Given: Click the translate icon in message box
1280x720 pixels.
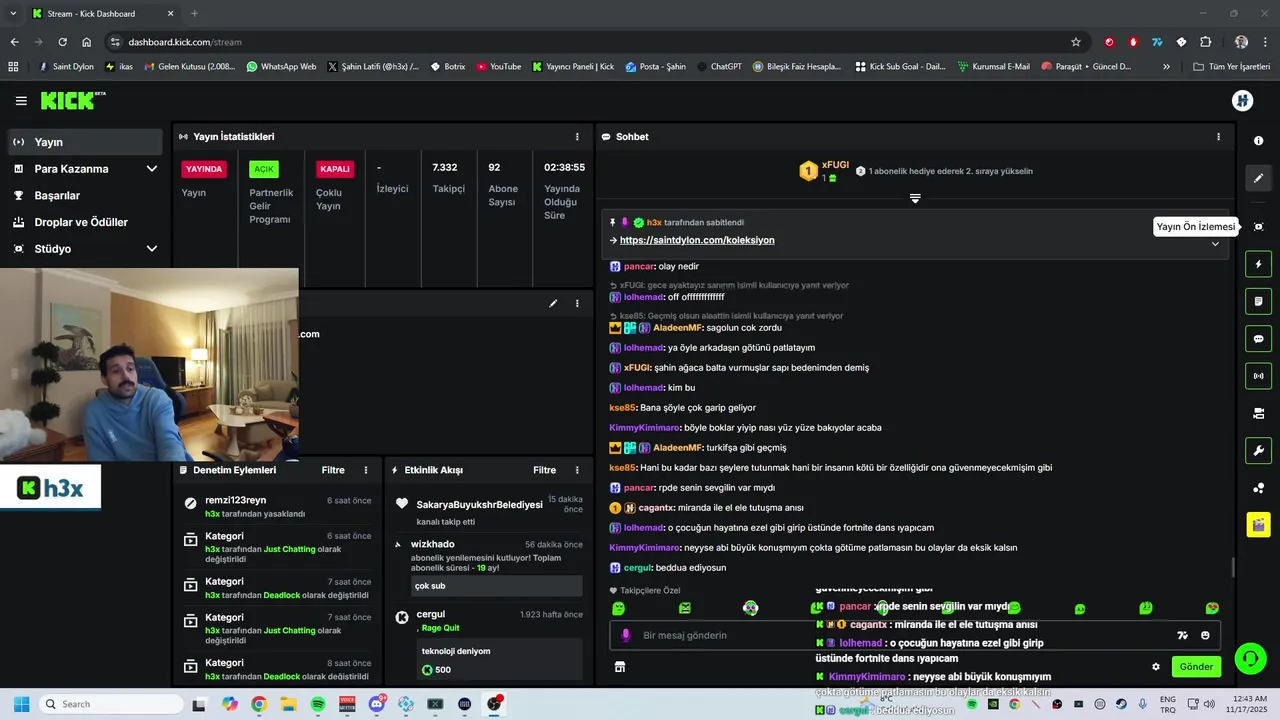Looking at the screenshot, I should point(1183,635).
